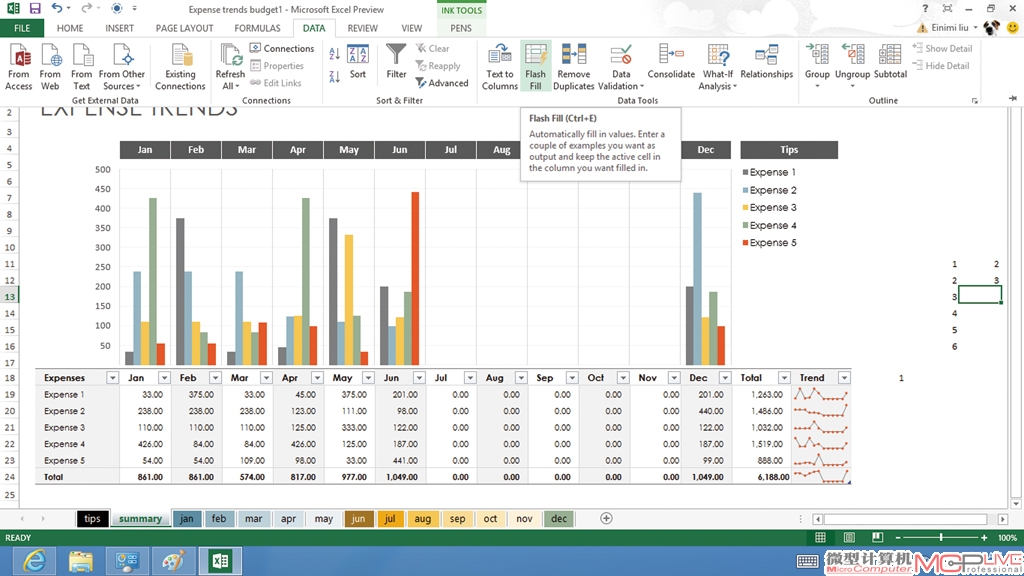Collapse the ribbon with pin arrow
1024x576 pixels.
tap(1012, 98)
